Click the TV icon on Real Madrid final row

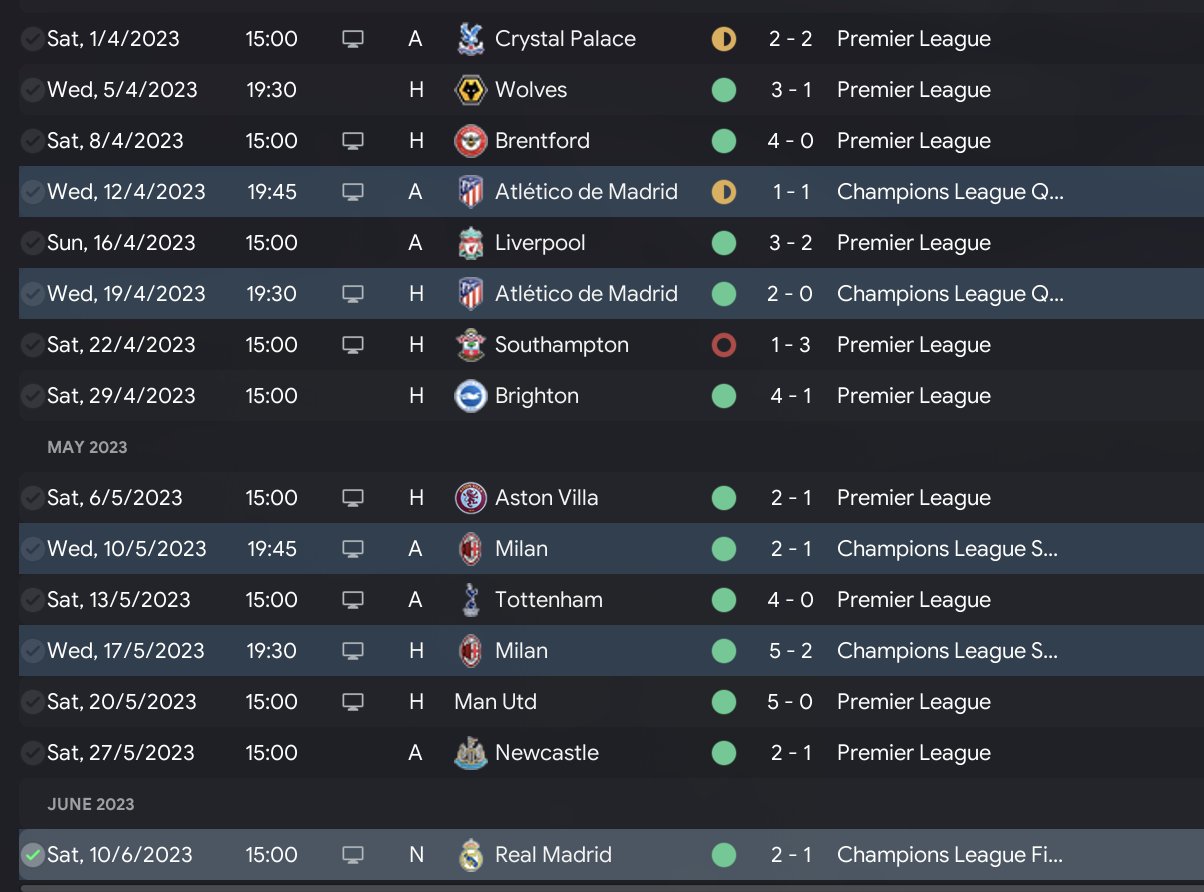tap(352, 855)
